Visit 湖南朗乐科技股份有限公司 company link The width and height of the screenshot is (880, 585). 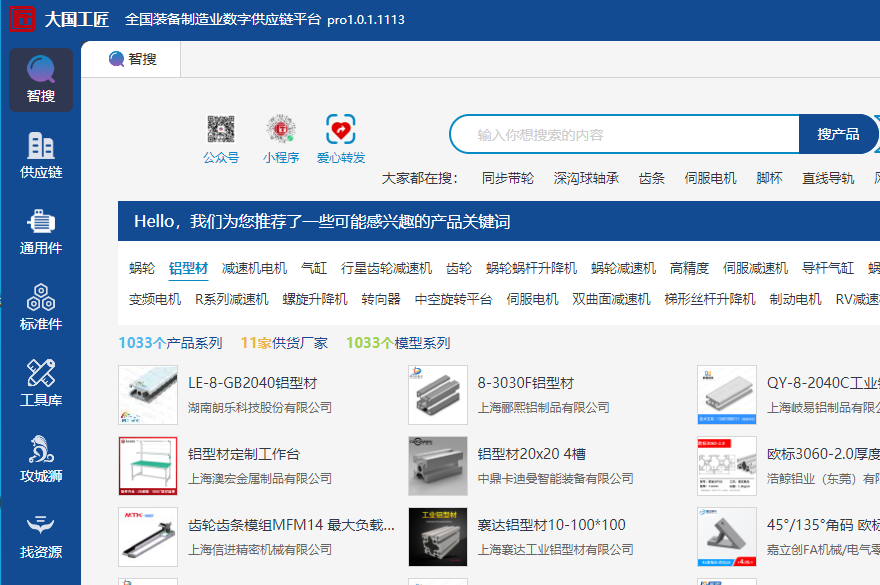coord(263,406)
